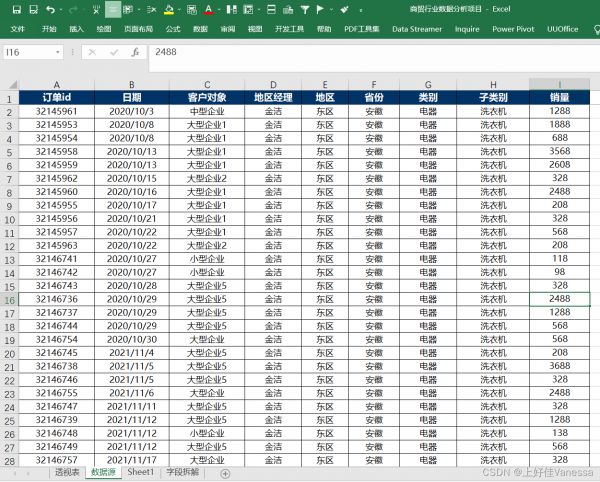Click the Insert Function fx icon
Image resolution: width=600 pixels, height=482 pixels.
(x=133, y=52)
